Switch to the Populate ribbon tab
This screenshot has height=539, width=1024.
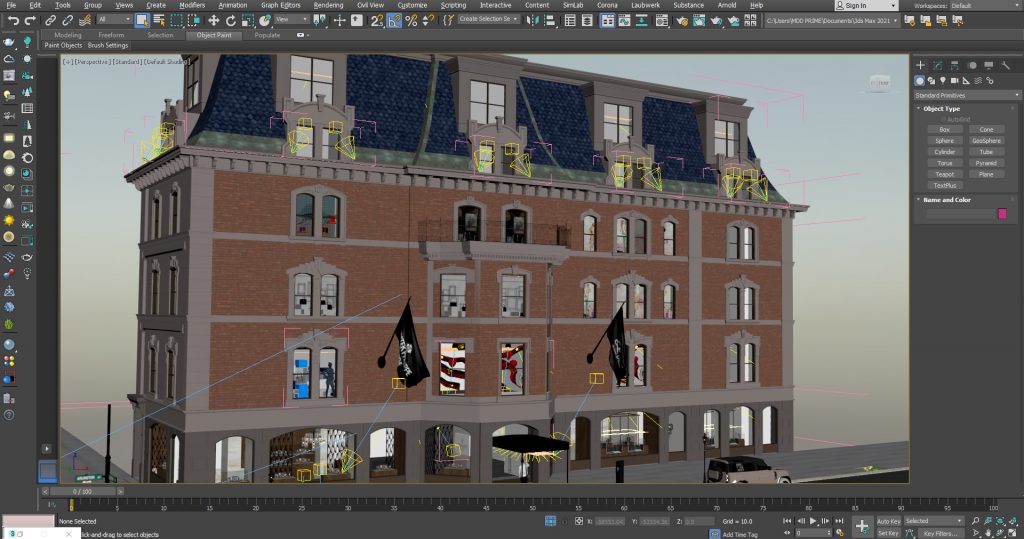click(267, 35)
